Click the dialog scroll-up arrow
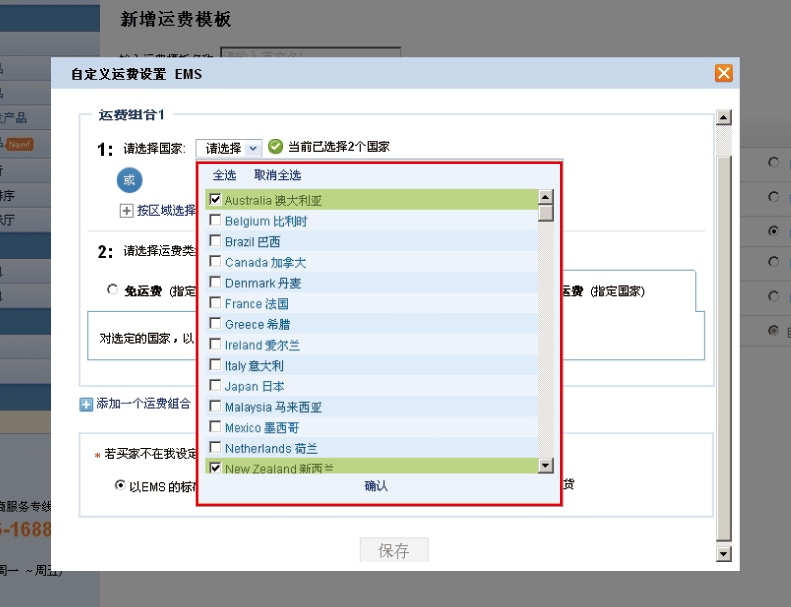Viewport: 791px width, 607px height. point(723,117)
